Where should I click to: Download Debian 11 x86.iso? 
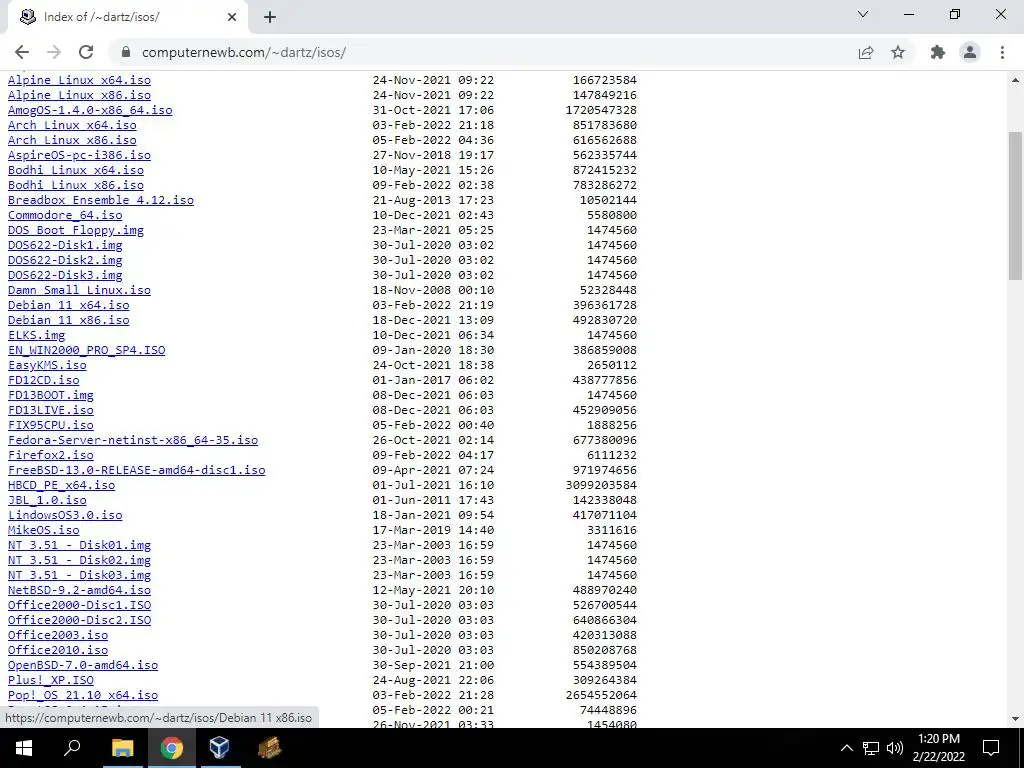[x=69, y=320]
